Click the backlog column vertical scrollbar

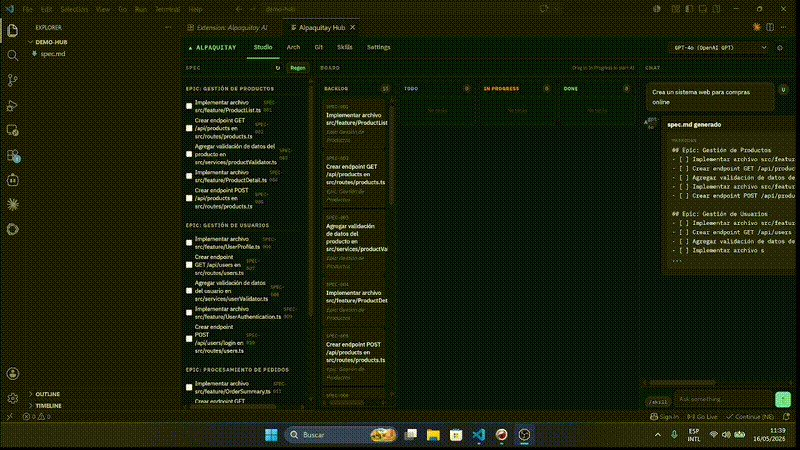pyautogui.click(x=392, y=156)
